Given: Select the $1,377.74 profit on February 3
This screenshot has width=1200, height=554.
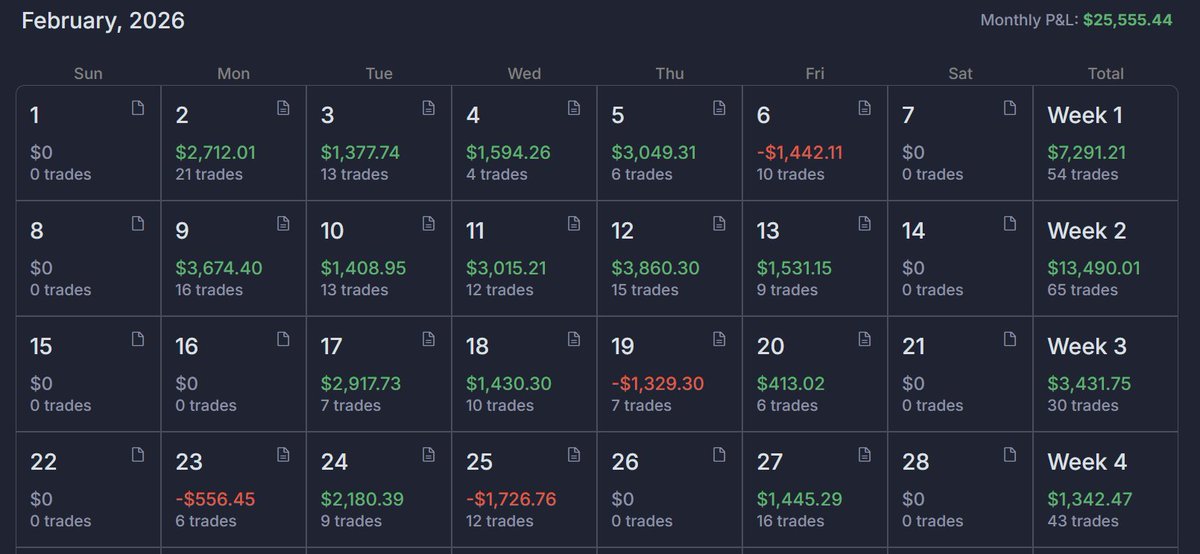Looking at the screenshot, I should [x=360, y=153].
